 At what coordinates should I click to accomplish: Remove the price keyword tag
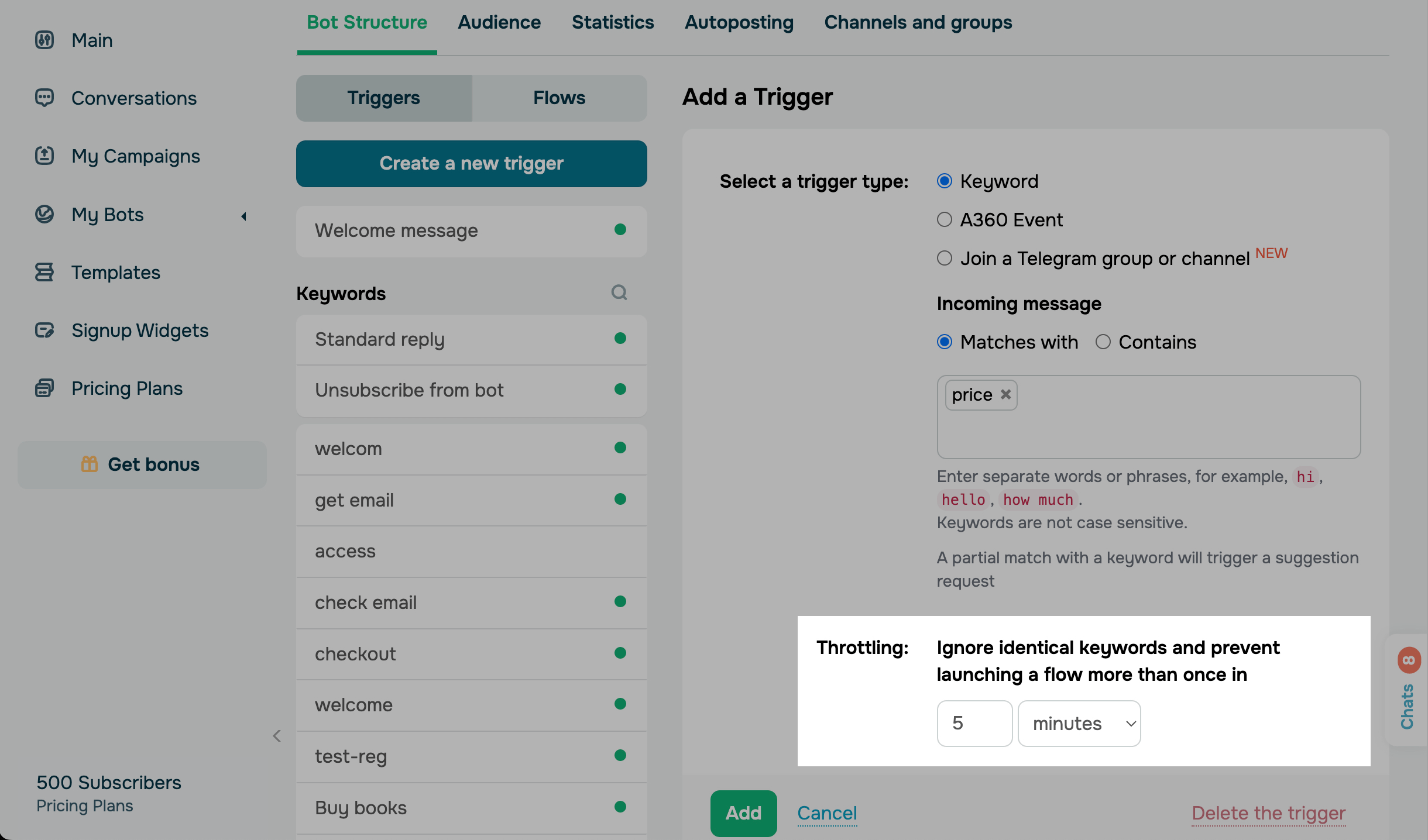click(x=1005, y=395)
